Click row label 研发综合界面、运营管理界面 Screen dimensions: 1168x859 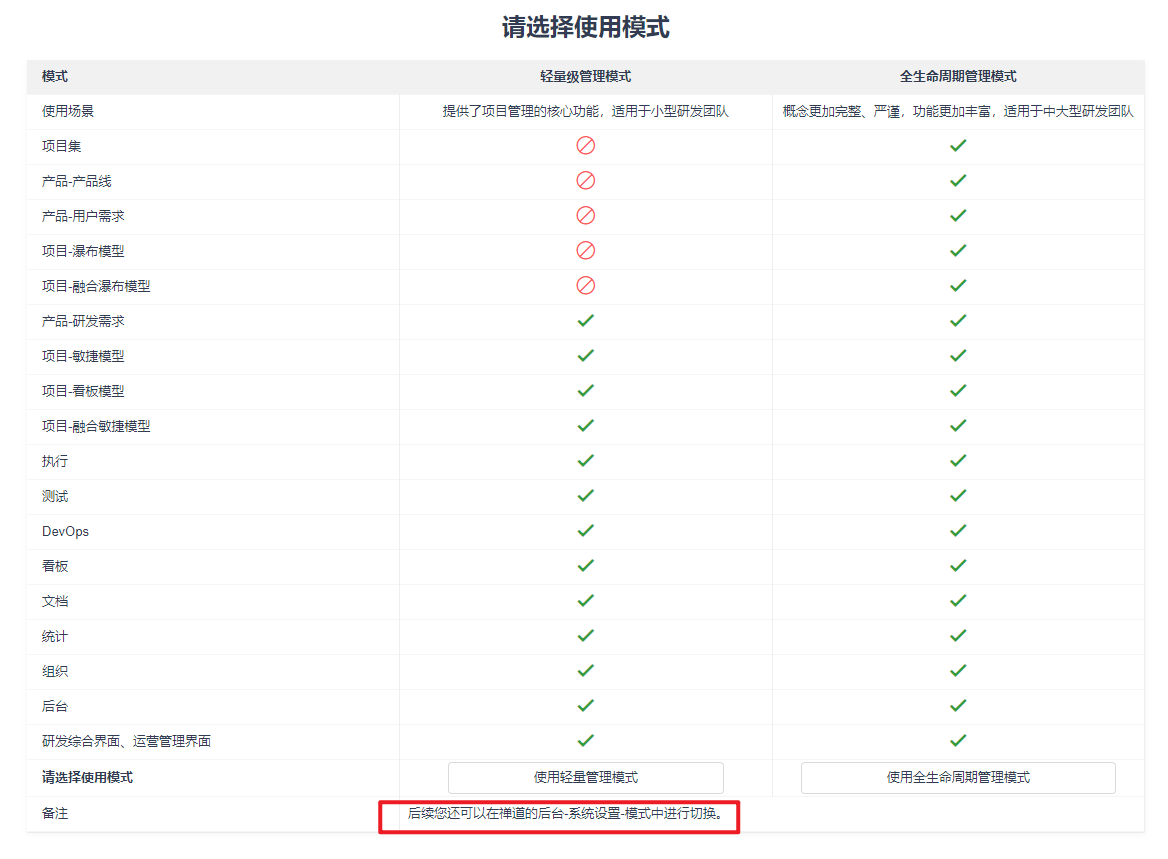[x=127, y=741]
